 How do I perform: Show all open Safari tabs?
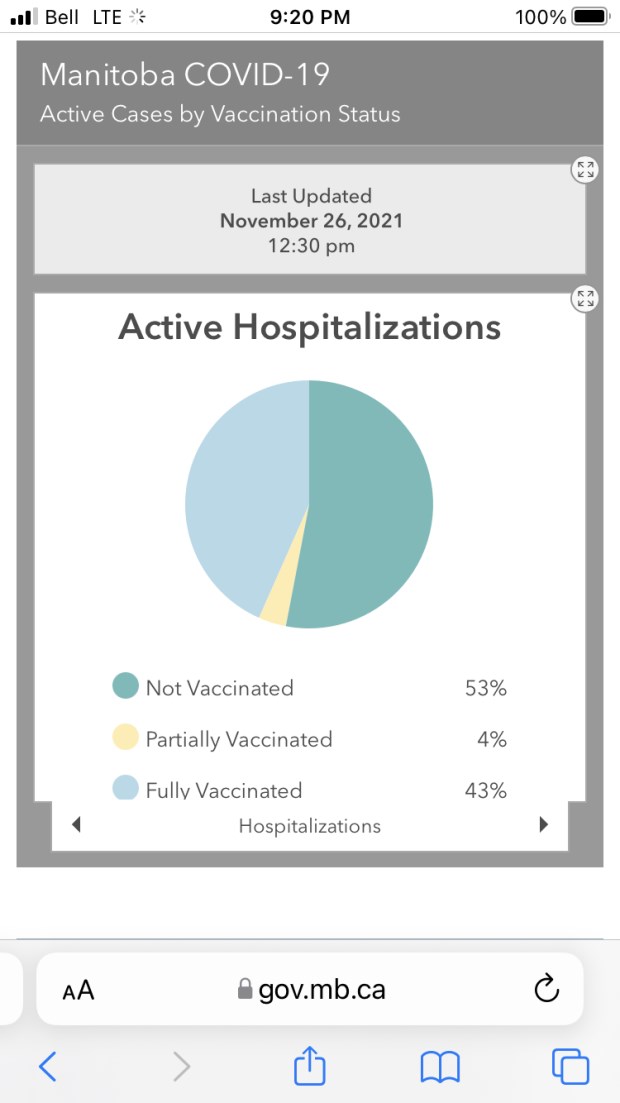(570, 1067)
